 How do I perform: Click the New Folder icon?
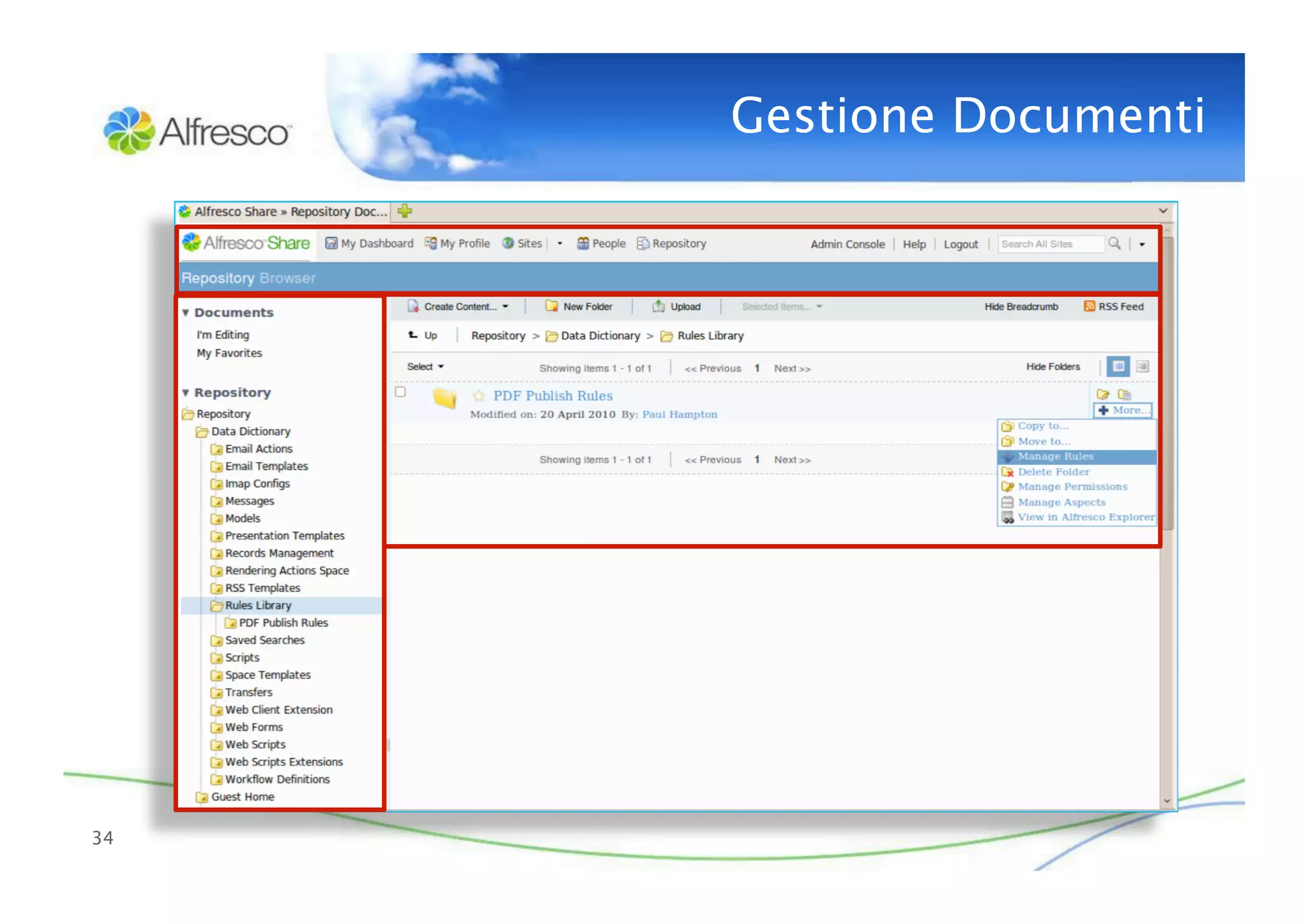552,307
